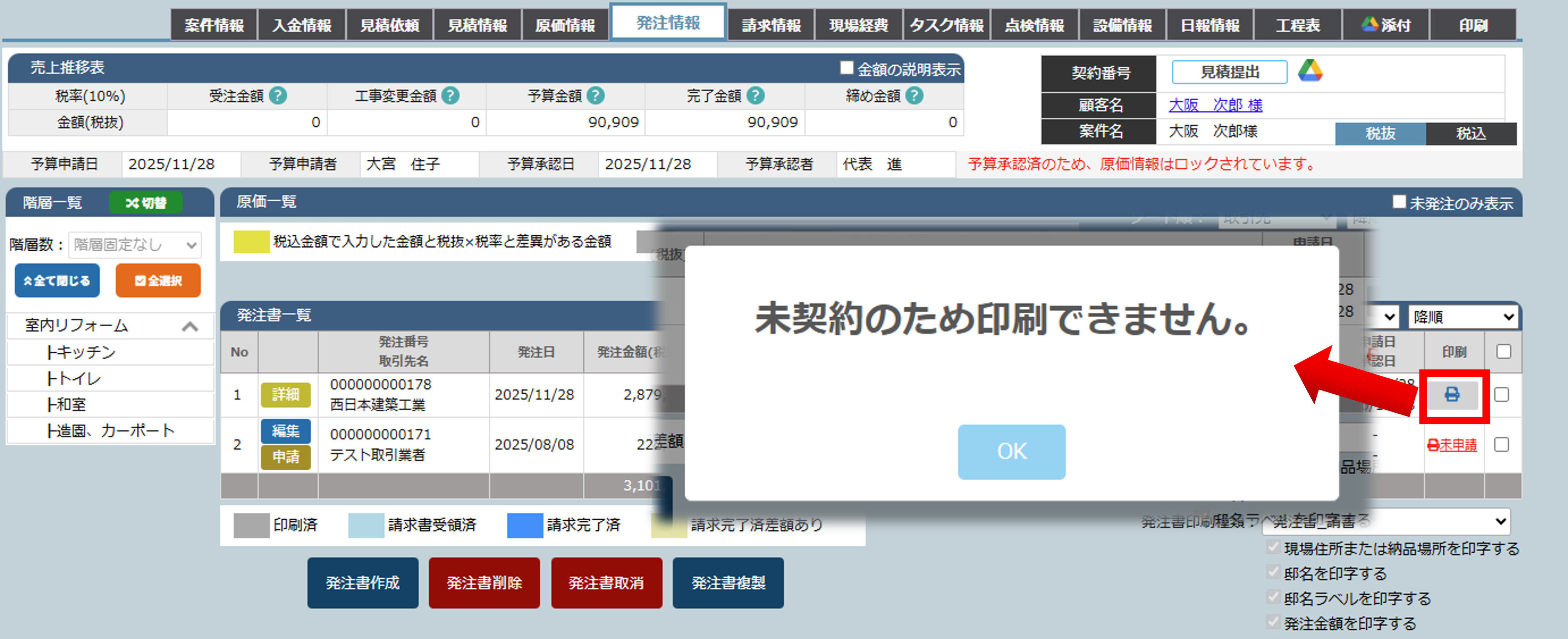Click help icon next to 受注金額
This screenshot has height=639, width=1568.
pyautogui.click(x=278, y=96)
